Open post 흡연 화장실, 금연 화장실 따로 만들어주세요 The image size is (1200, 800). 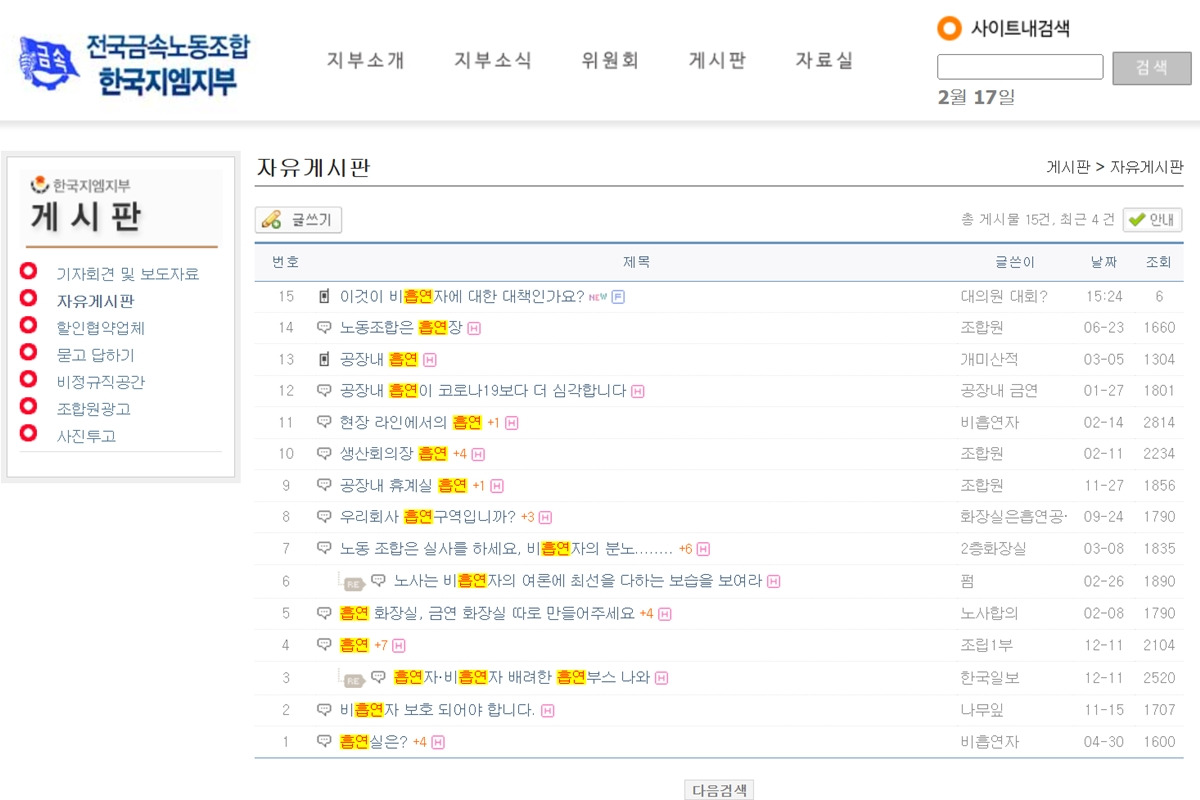[487, 613]
